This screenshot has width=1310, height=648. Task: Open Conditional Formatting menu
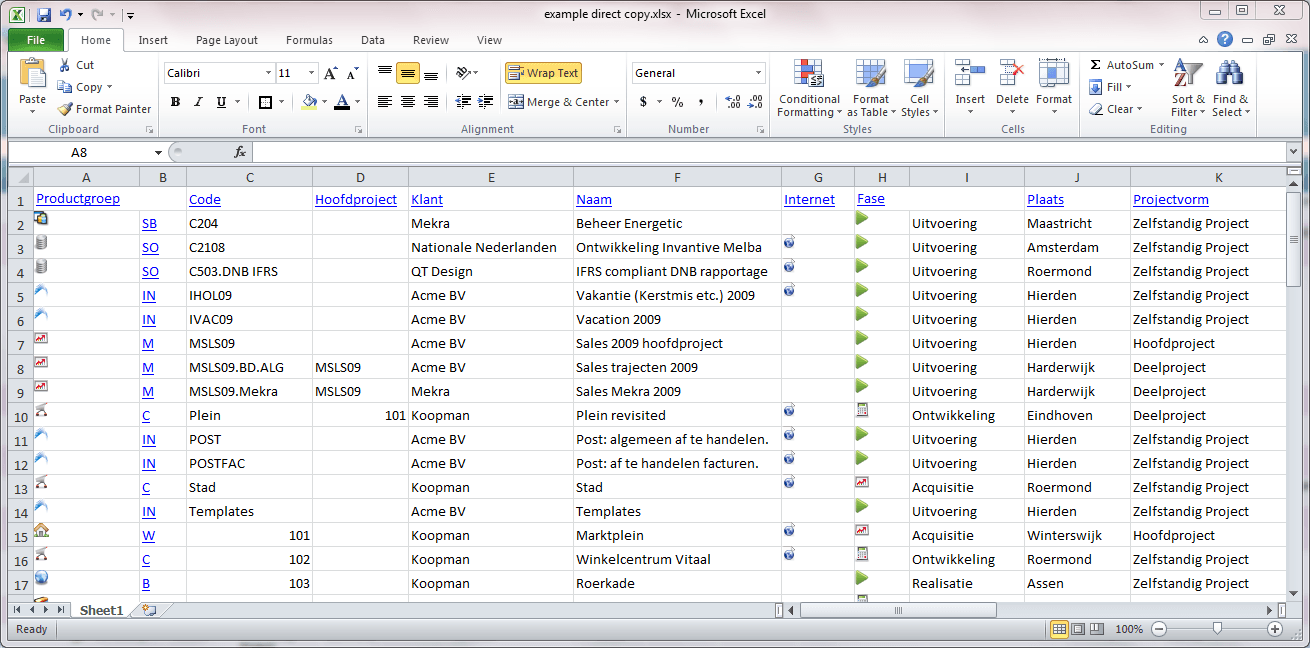[x=809, y=88]
